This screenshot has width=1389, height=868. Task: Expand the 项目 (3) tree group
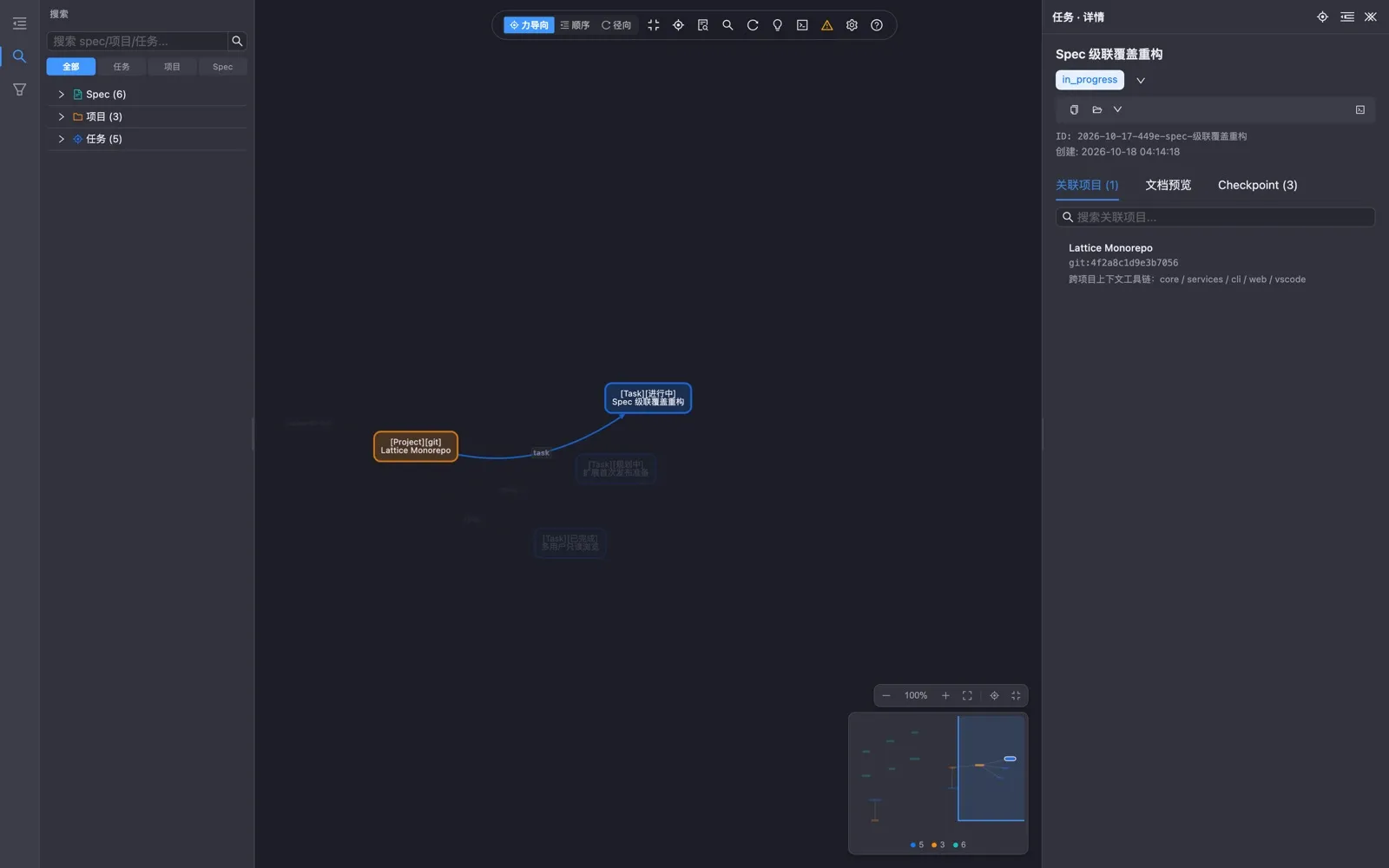[61, 116]
